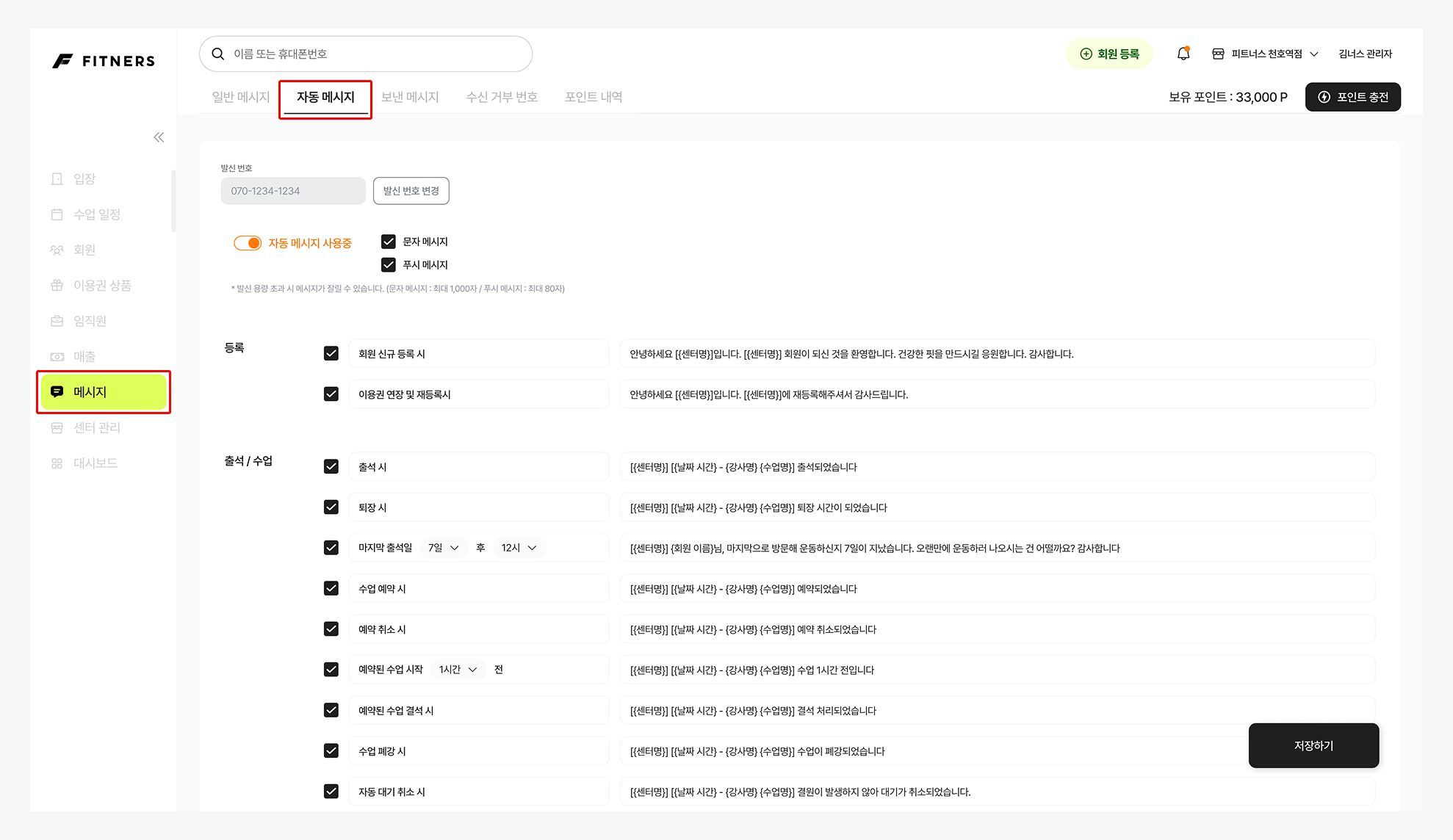Screen dimensions: 1453x840
Task: Click the 회원 등록 button
Action: 1109,54
